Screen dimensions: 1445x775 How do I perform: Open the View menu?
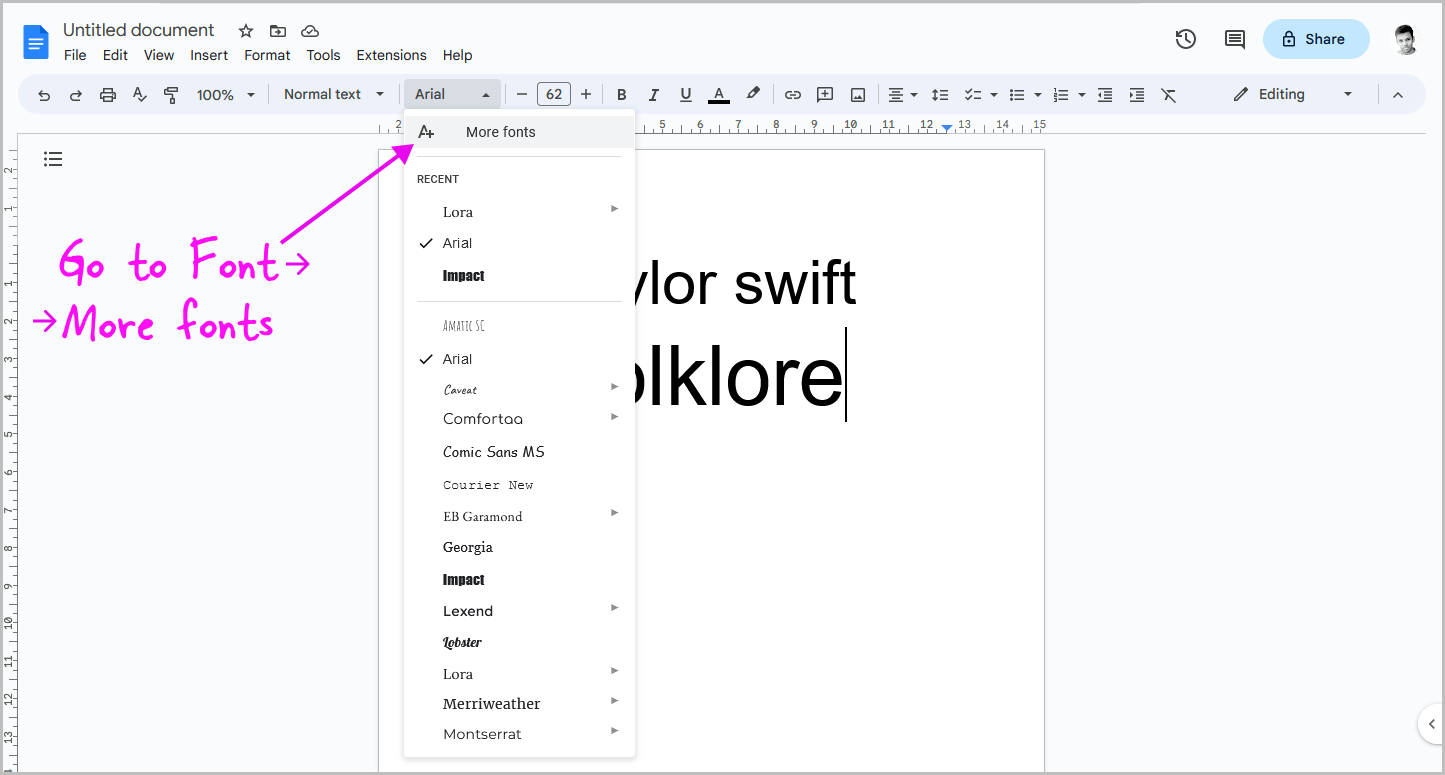pyautogui.click(x=159, y=56)
